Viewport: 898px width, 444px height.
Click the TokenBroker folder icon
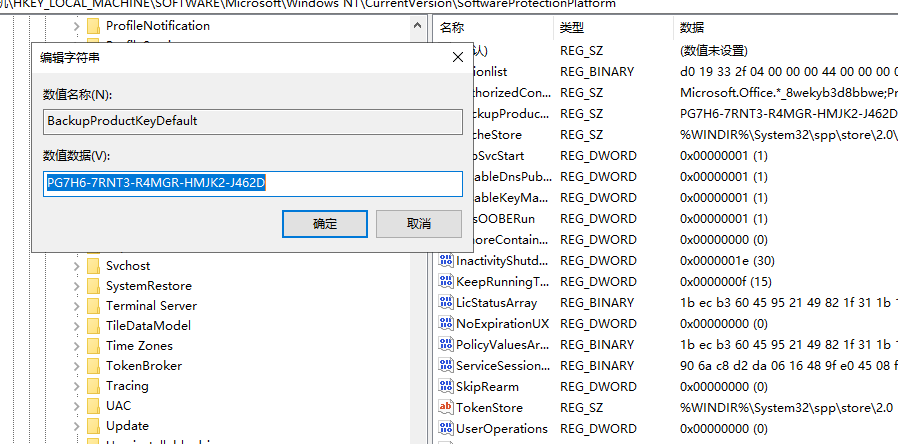(x=93, y=366)
